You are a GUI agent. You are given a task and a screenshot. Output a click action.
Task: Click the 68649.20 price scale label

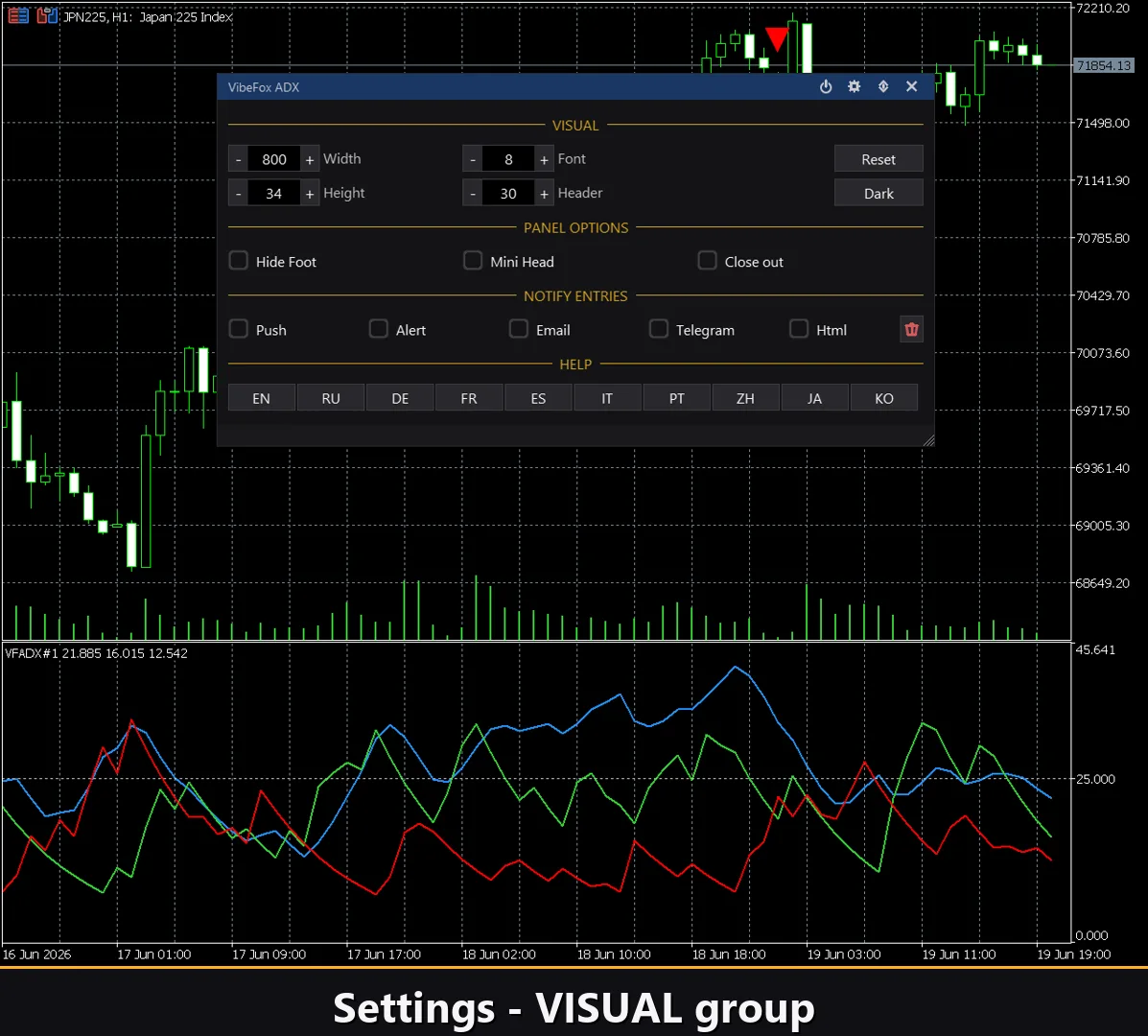[x=1102, y=583]
